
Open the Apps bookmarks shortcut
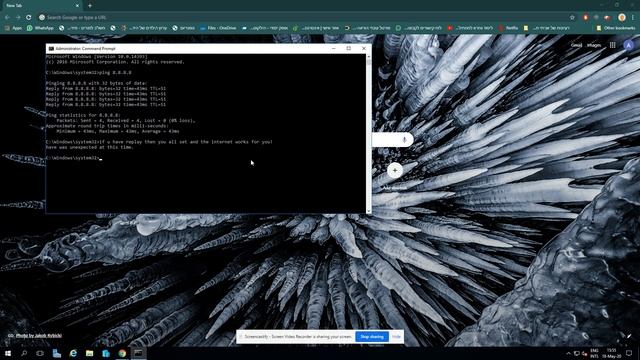(x=13, y=28)
